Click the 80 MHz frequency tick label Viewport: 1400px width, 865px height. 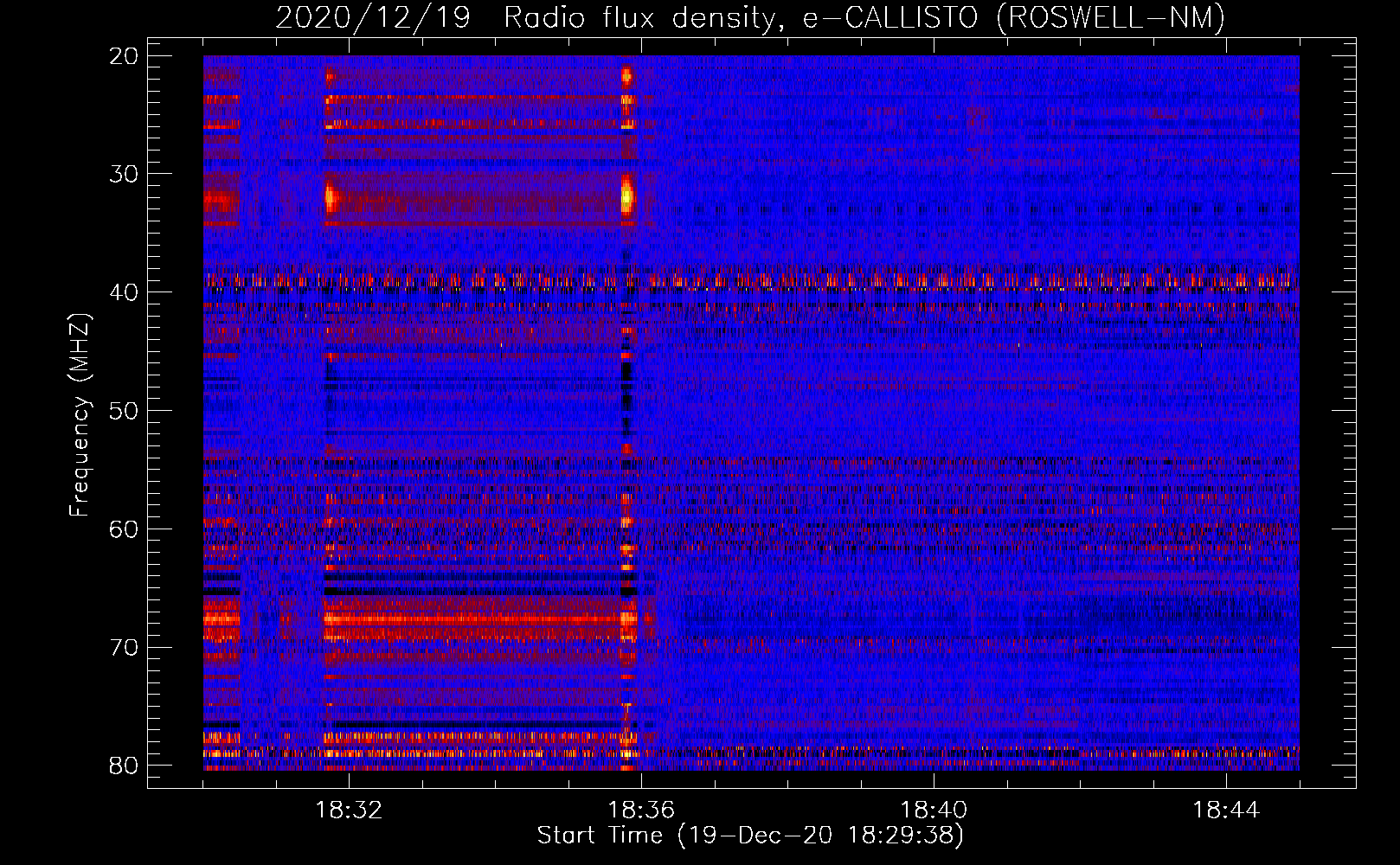(x=124, y=766)
